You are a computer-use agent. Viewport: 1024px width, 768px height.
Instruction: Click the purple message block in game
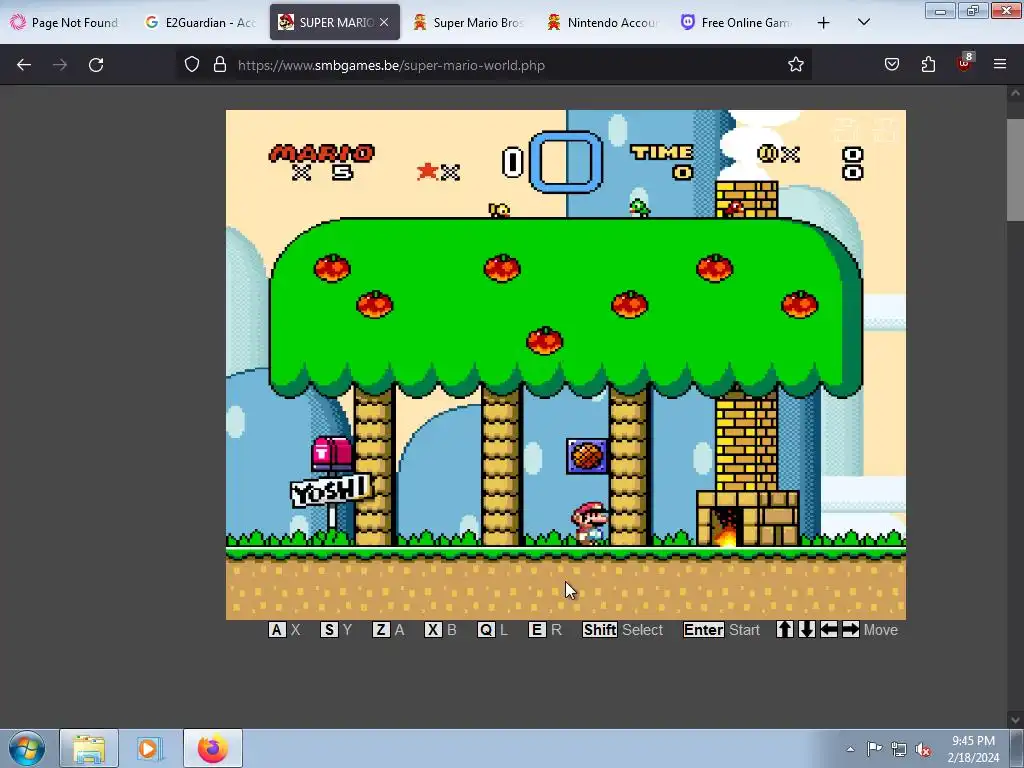click(x=586, y=456)
